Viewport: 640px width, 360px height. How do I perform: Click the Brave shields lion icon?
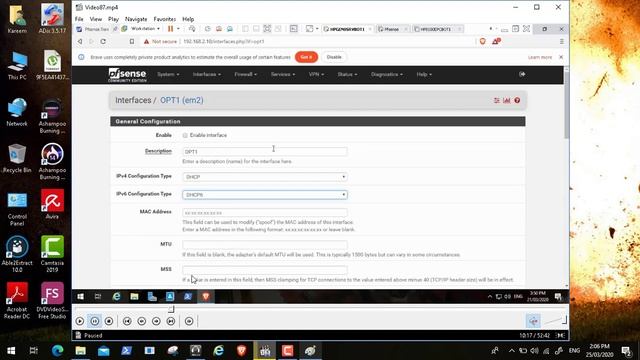click(483, 41)
